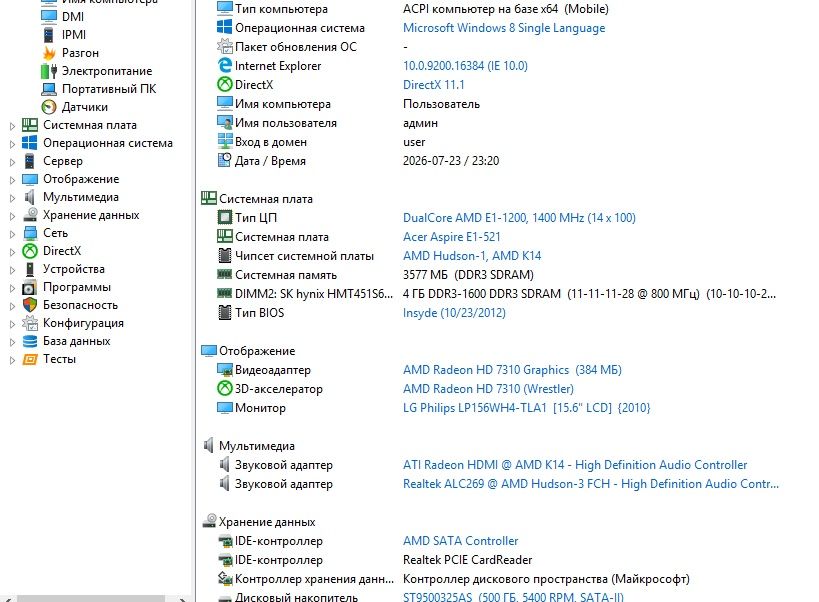Select the DIMM2: SK hynix row
Image resolution: width=819 pixels, height=602 pixels.
498,293
